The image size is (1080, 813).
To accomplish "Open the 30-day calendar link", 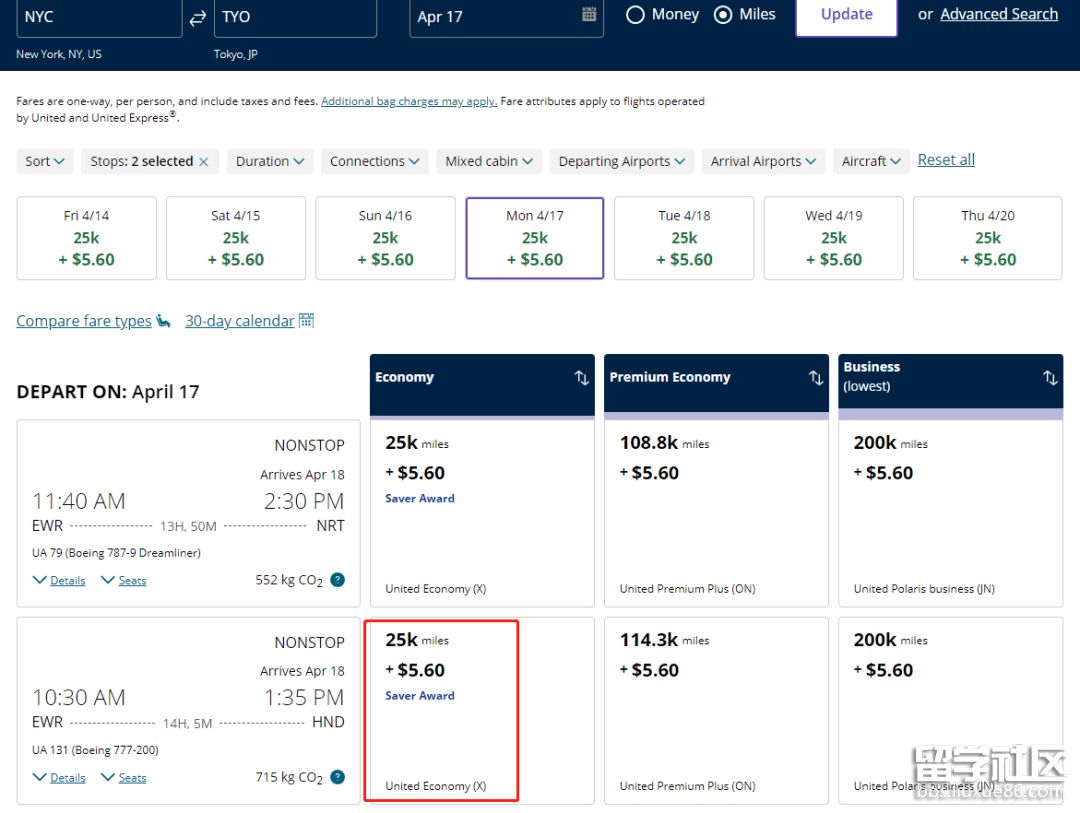I will coord(240,321).
